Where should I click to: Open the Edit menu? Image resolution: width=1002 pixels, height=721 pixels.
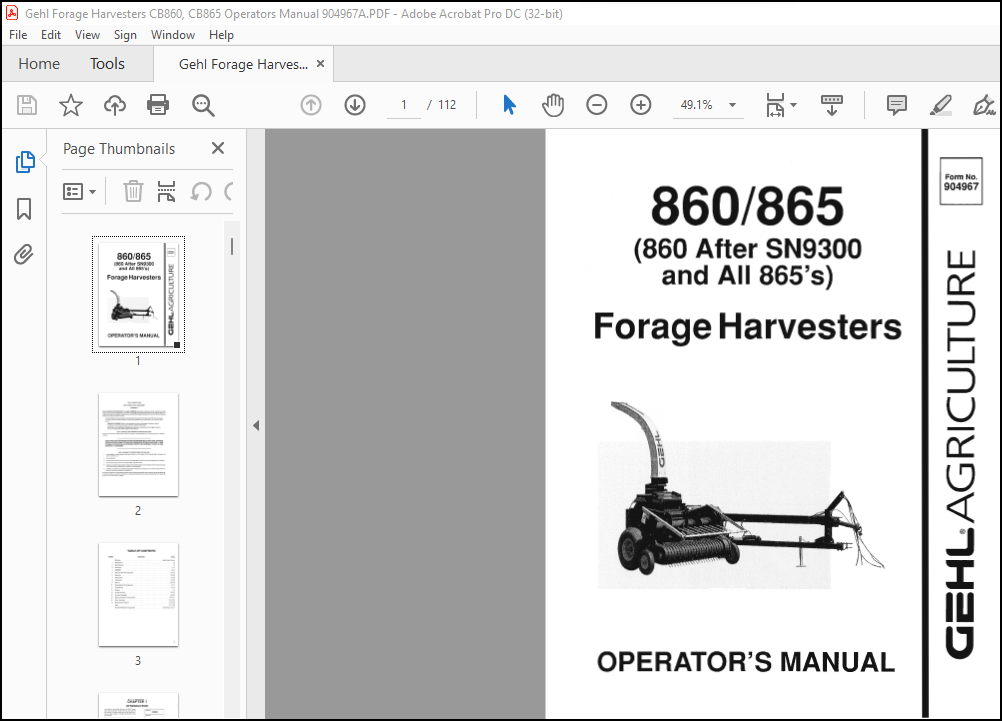[x=50, y=35]
